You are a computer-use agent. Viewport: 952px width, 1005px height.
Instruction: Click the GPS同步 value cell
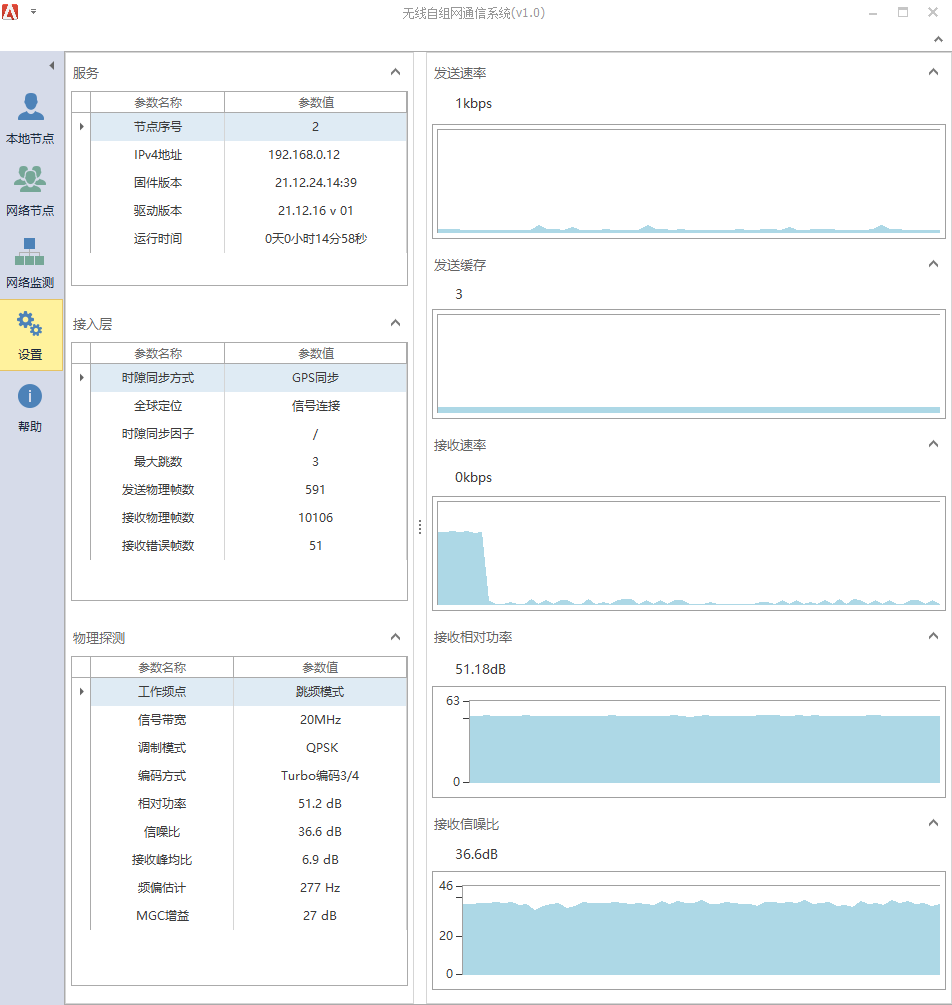pos(315,378)
